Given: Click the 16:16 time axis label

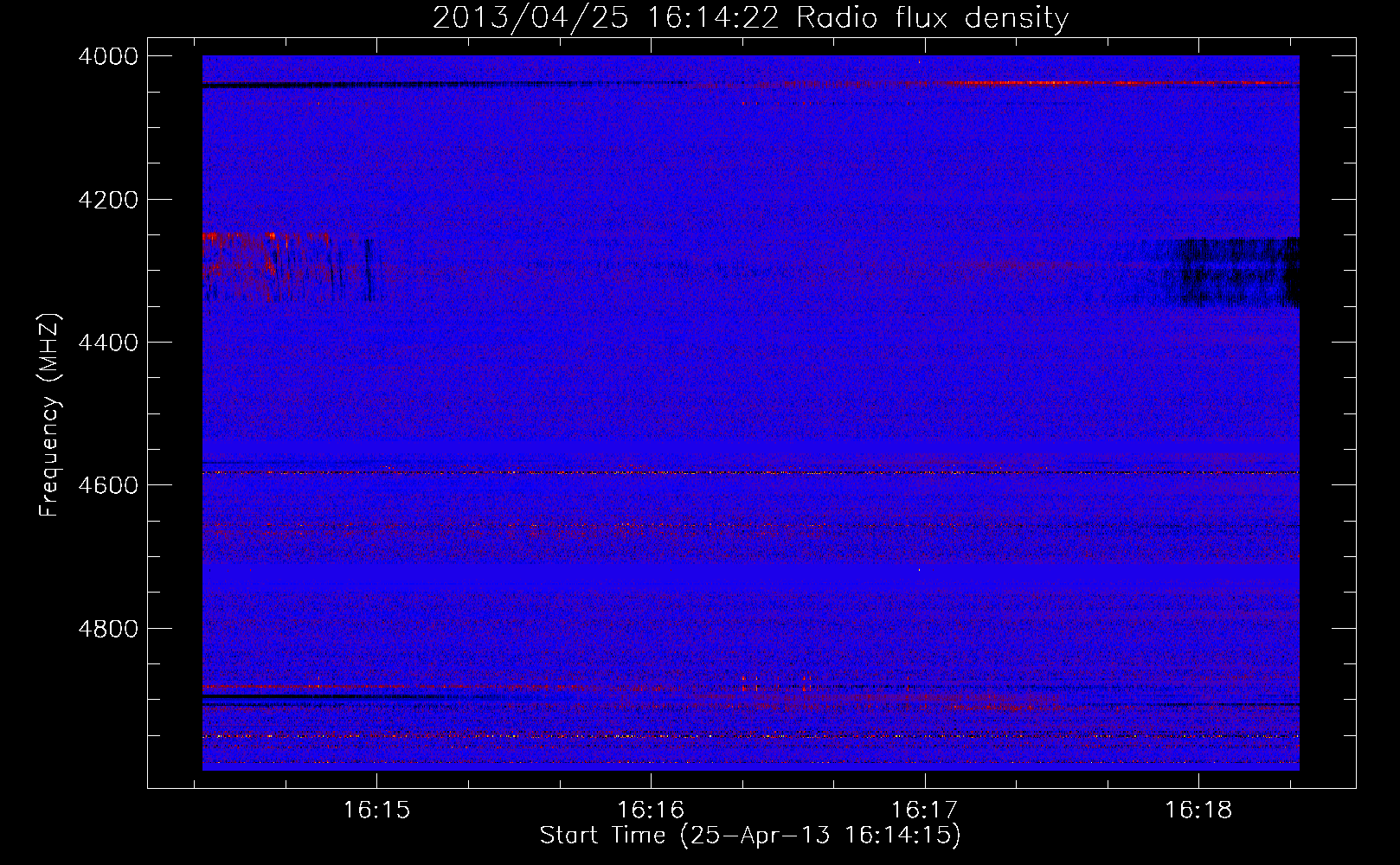Looking at the screenshot, I should pos(650,811).
